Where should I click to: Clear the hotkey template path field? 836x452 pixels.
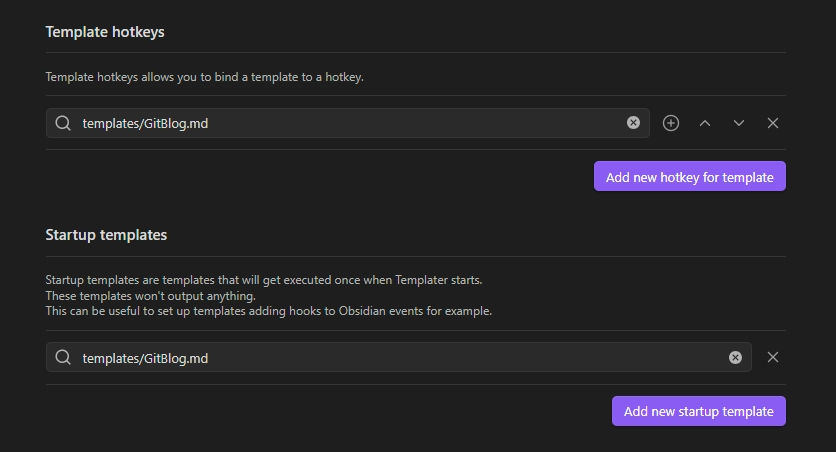click(633, 123)
